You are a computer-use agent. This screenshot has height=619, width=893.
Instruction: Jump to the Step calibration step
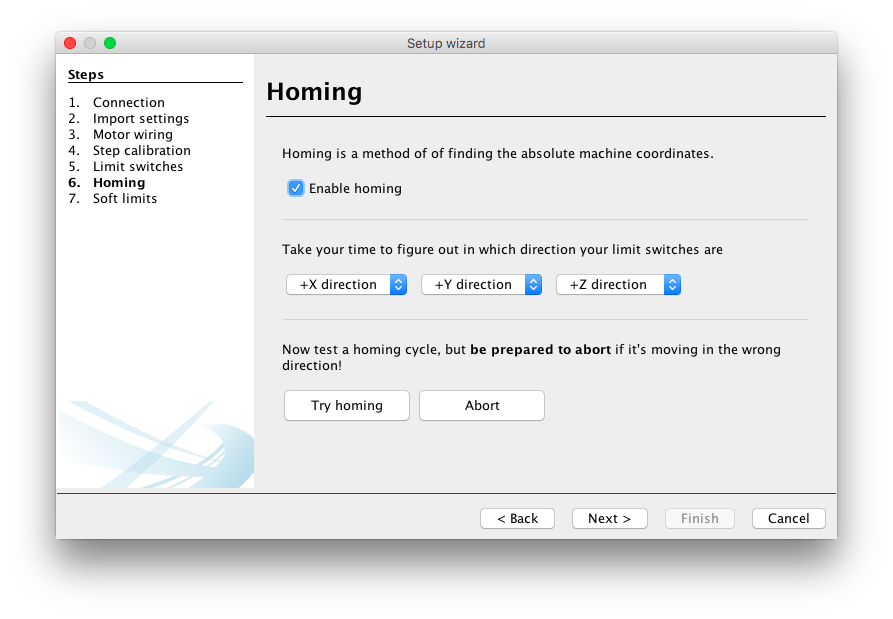click(141, 150)
